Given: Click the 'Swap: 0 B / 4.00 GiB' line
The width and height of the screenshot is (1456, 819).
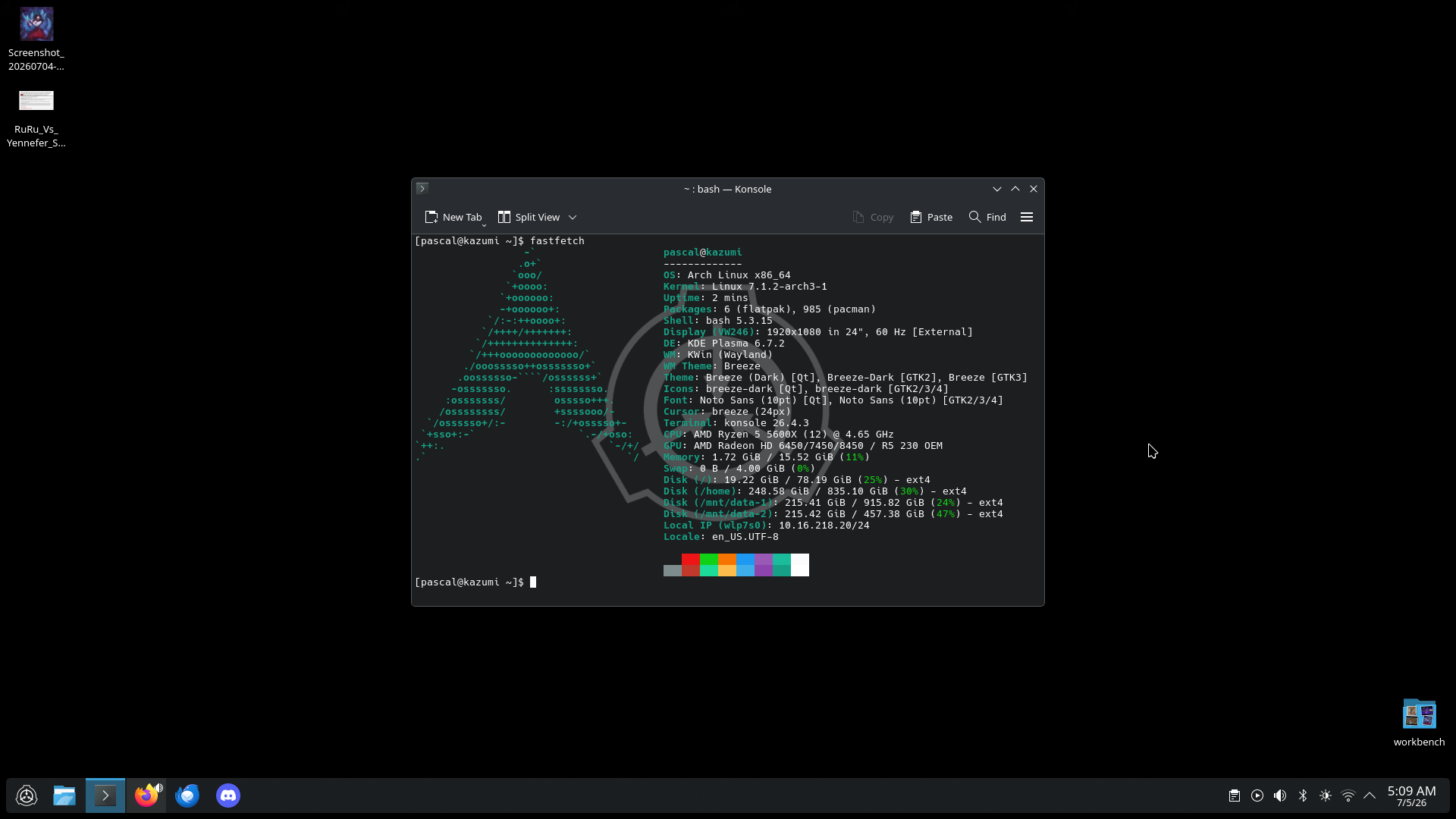Looking at the screenshot, I should (x=739, y=469).
